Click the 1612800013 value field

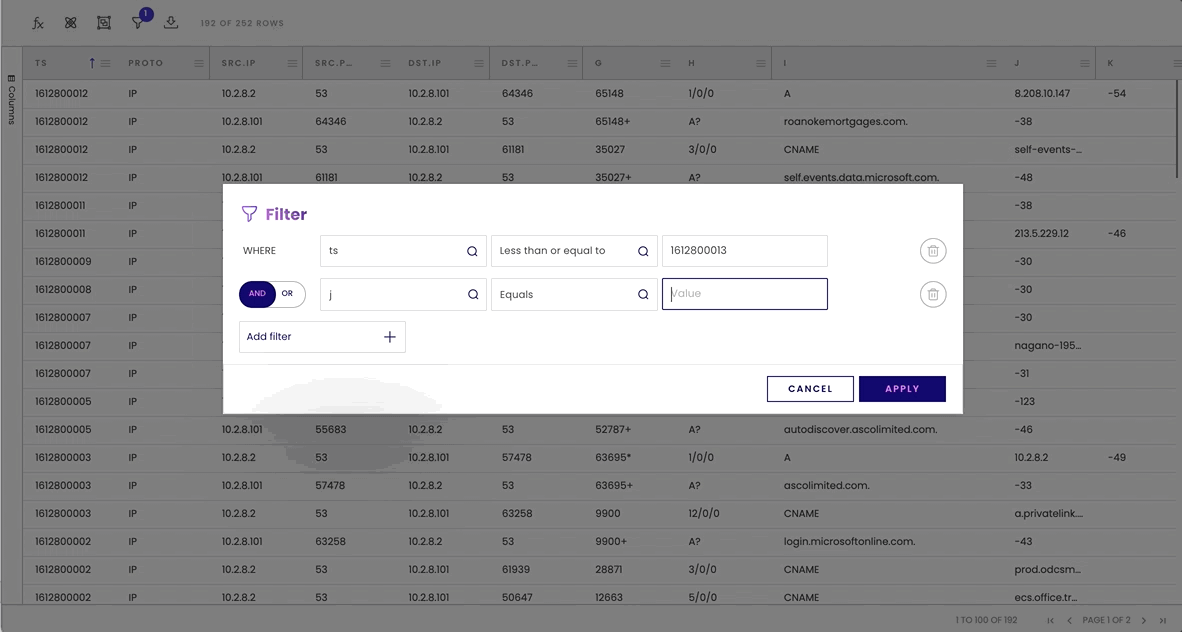click(x=745, y=251)
